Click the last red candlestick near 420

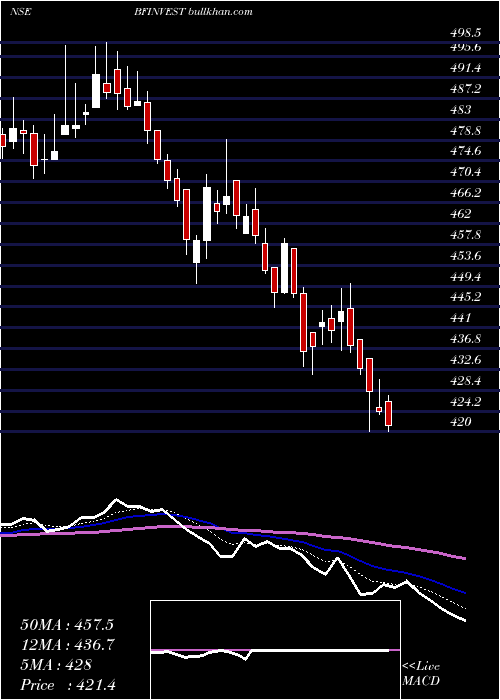click(388, 413)
